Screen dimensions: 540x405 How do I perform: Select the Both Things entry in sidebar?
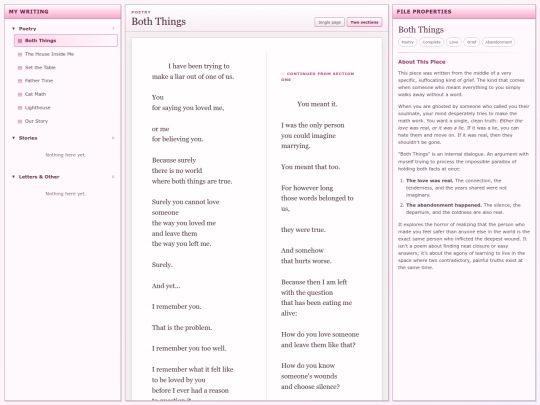66,40
